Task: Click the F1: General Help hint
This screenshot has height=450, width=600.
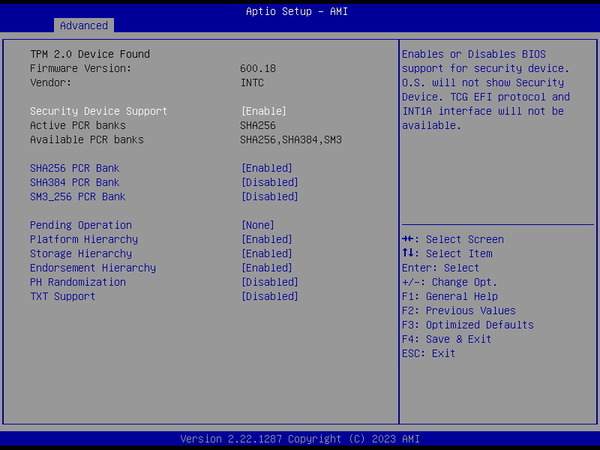Action: 450,296
